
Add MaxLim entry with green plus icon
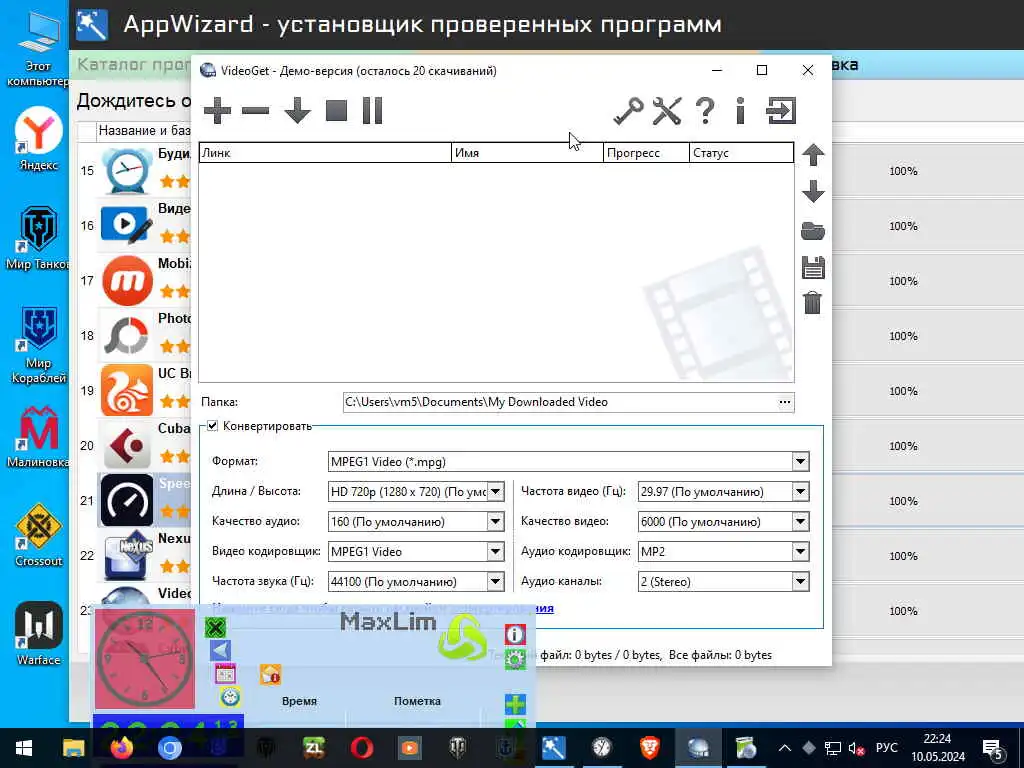[x=515, y=704]
